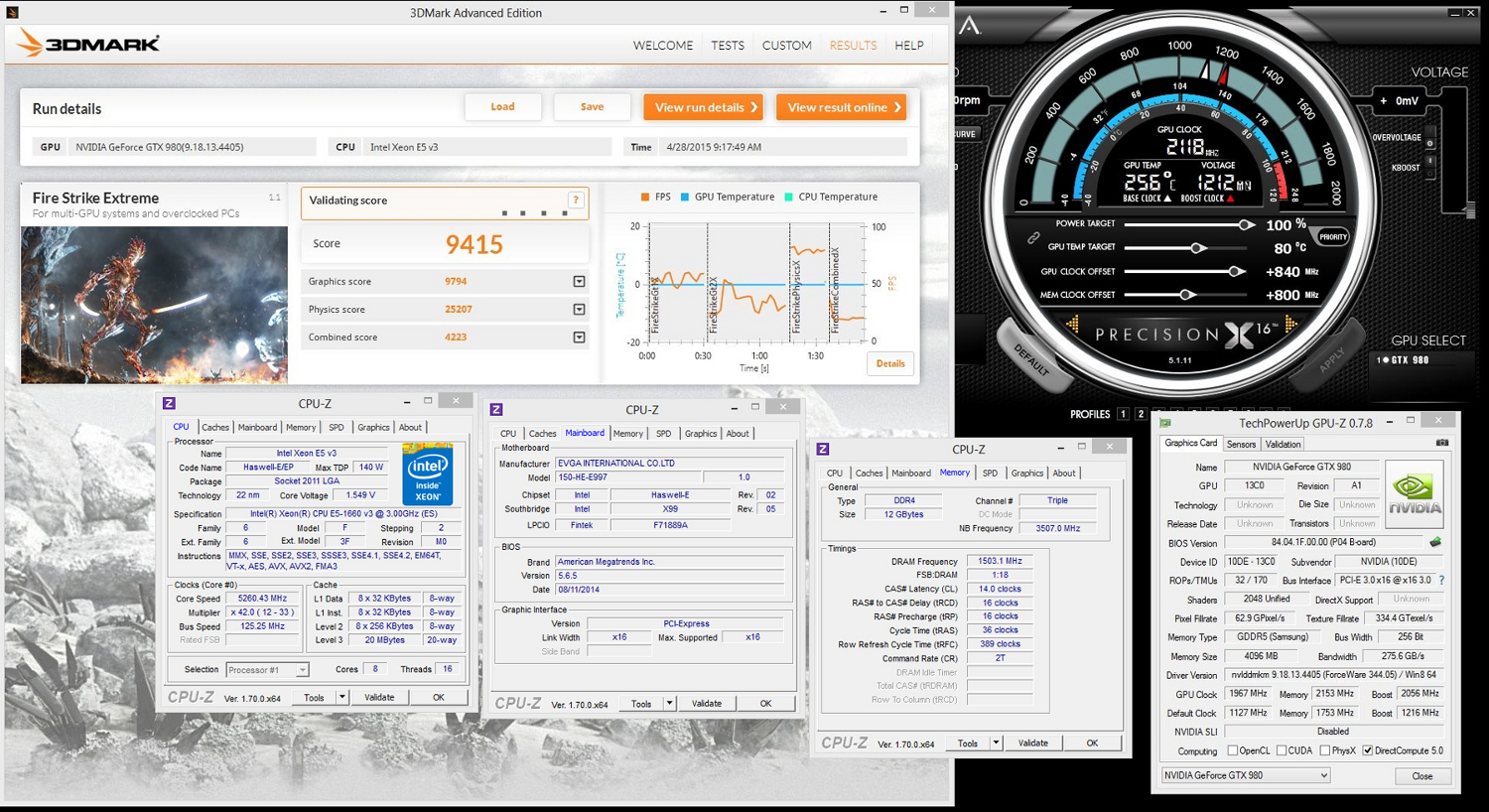Click the GPU Temp Target slider handle

point(1198,248)
